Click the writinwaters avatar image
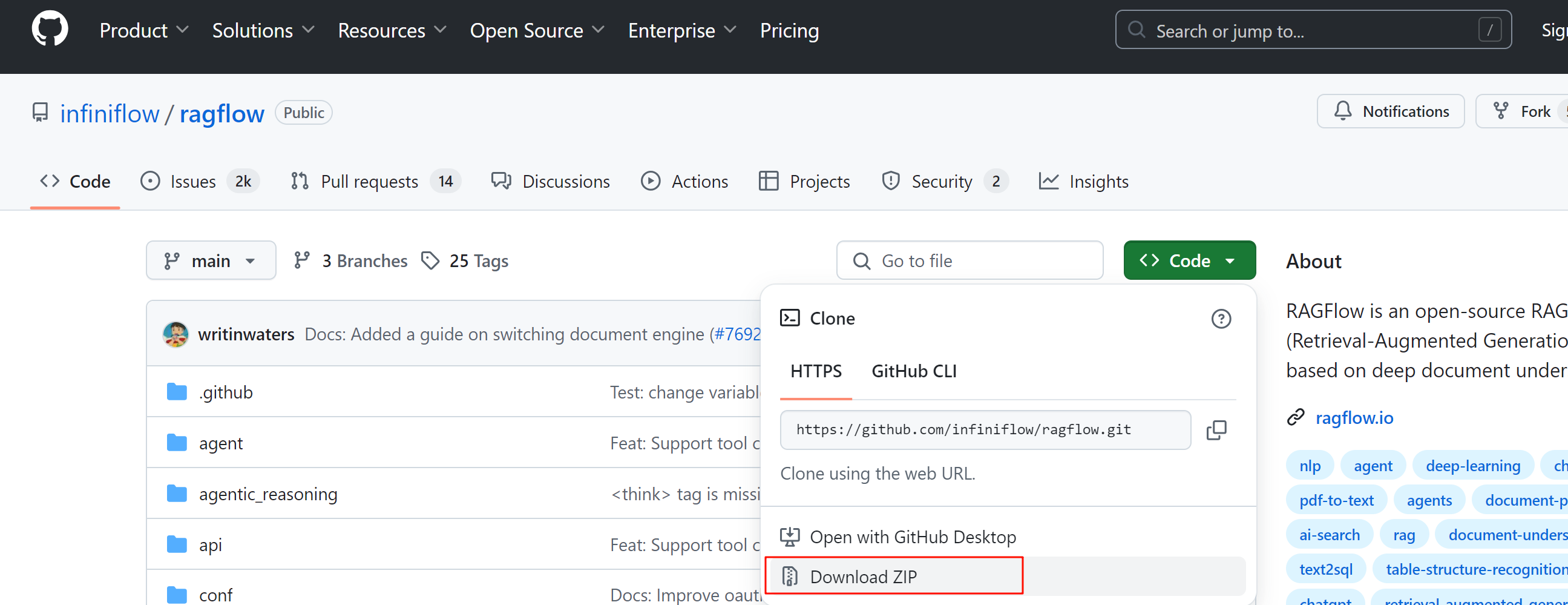The height and width of the screenshot is (605, 1568). 175,334
